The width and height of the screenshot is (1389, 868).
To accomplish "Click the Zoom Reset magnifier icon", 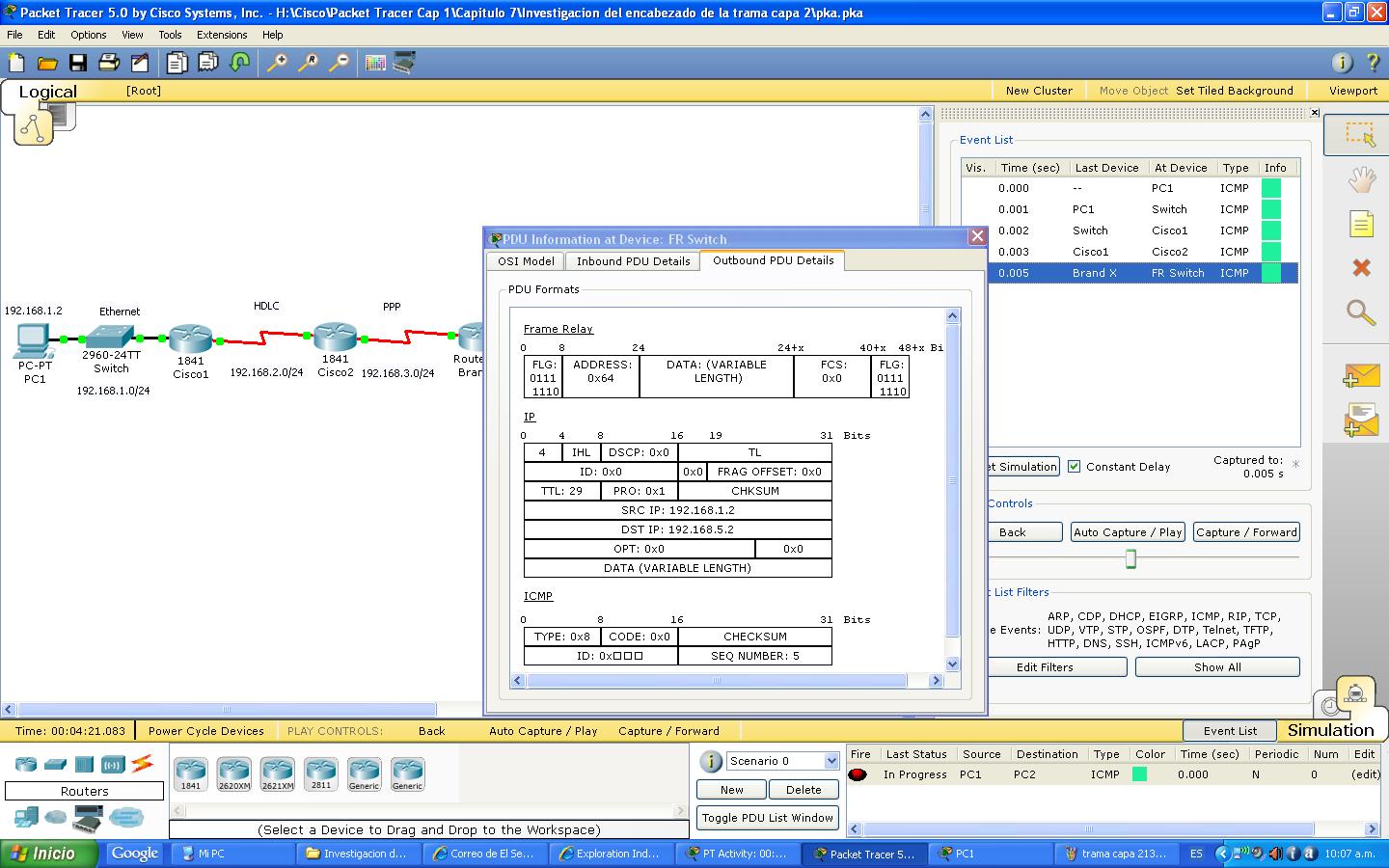I will (308, 63).
